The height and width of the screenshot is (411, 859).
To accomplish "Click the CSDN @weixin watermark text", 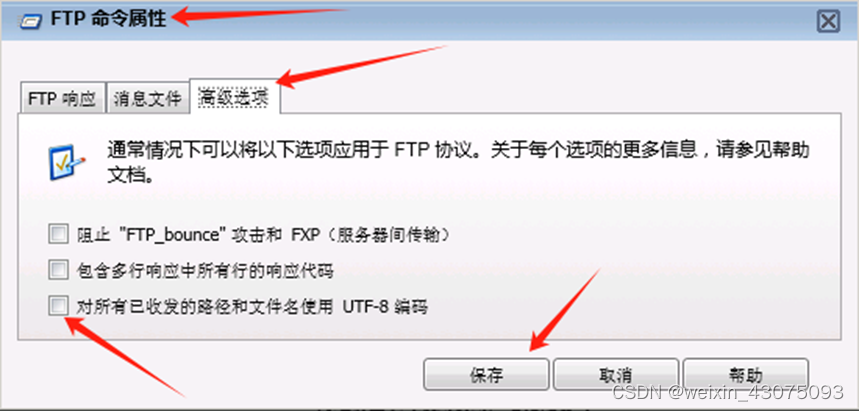I will pyautogui.click(x=728, y=392).
